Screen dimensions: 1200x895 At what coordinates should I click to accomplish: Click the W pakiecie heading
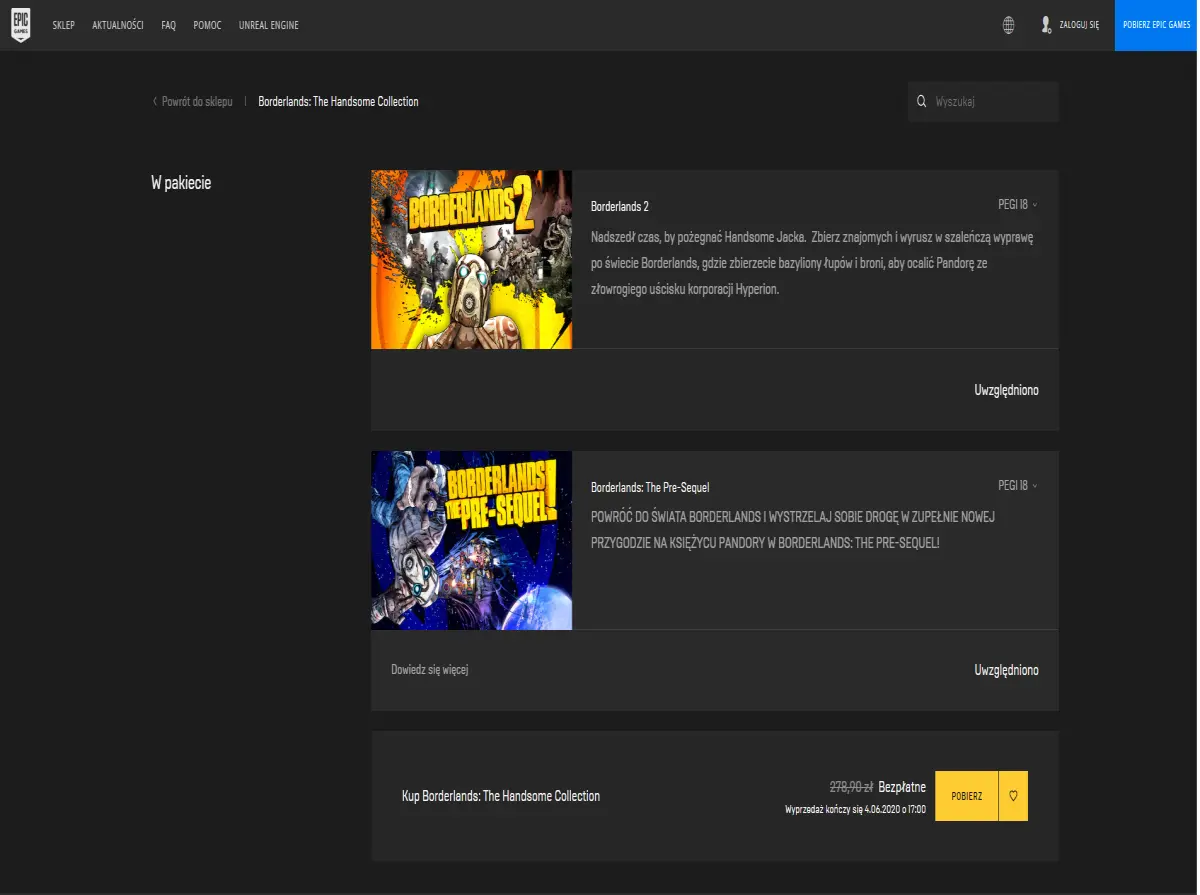[x=181, y=183]
